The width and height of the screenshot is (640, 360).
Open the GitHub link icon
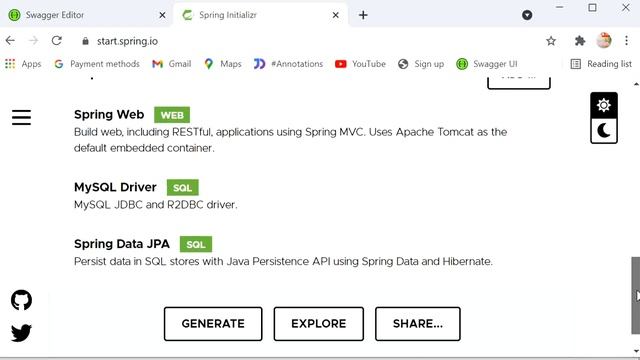(x=21, y=300)
